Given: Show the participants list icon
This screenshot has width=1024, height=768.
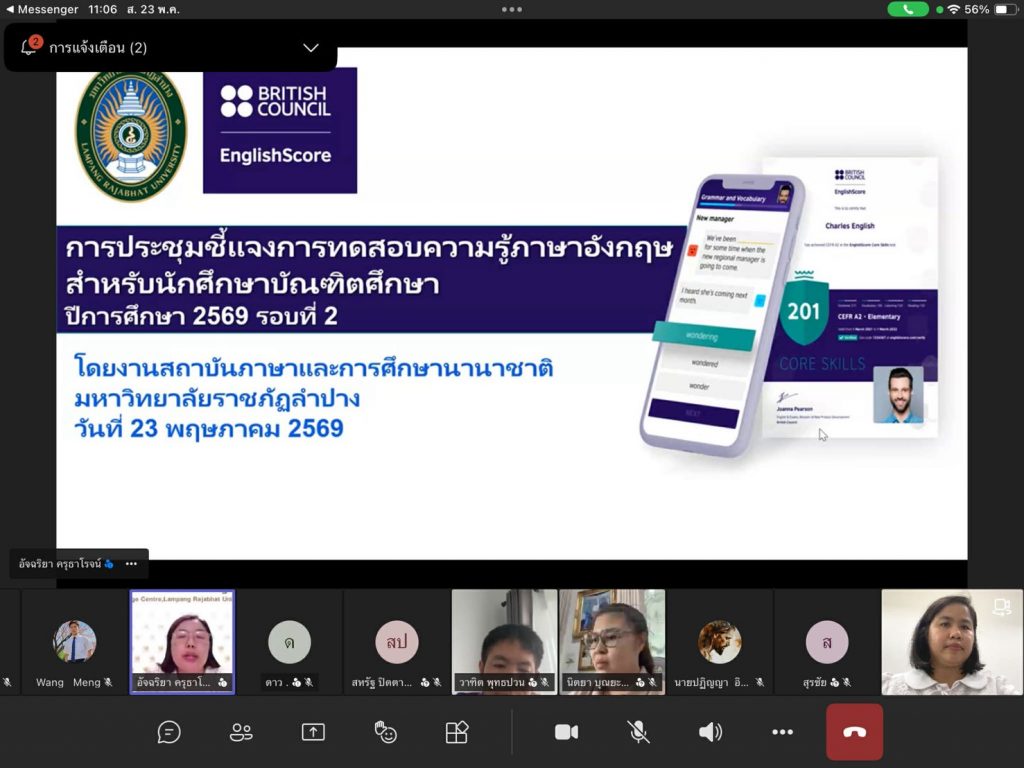Looking at the screenshot, I should click(x=241, y=732).
